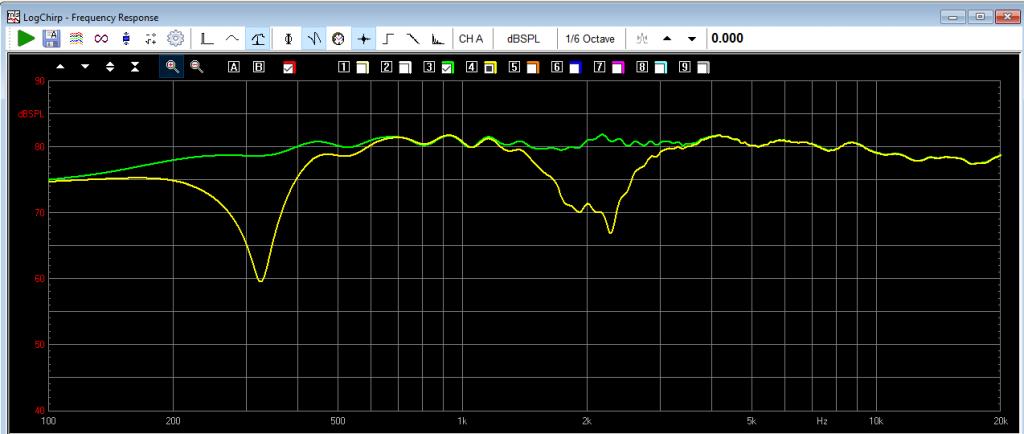Click the LogChirp window title icon
This screenshot has height=434, width=1024.
(12, 17)
